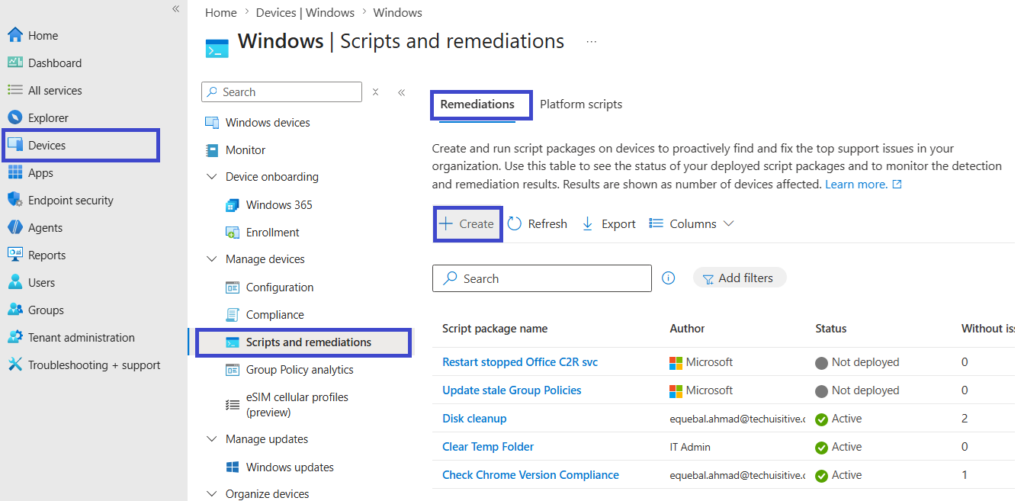This screenshot has height=501, width=1024.
Task: Click the Users person icon
Action: [x=15, y=282]
